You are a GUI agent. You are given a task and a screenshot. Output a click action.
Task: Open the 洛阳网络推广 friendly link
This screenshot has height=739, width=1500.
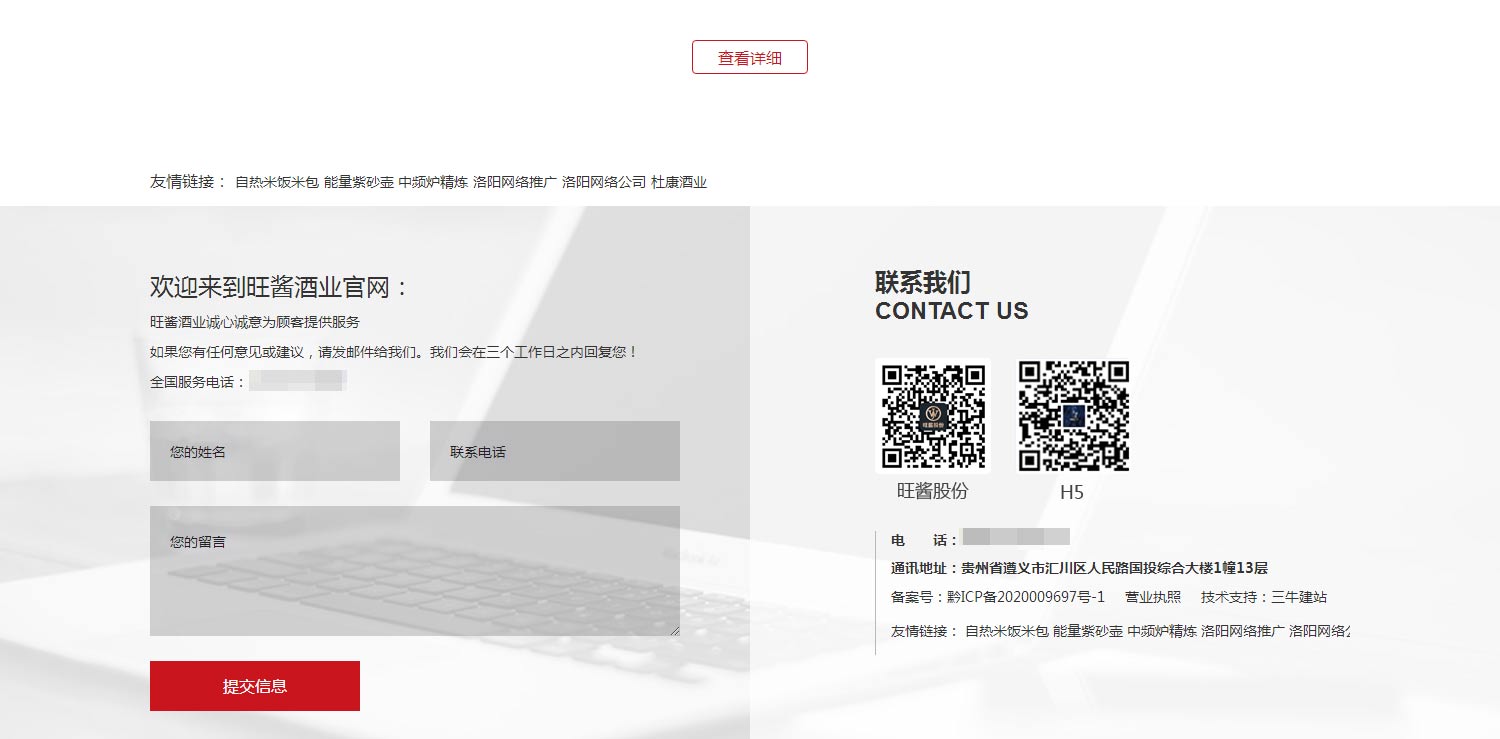pos(511,182)
